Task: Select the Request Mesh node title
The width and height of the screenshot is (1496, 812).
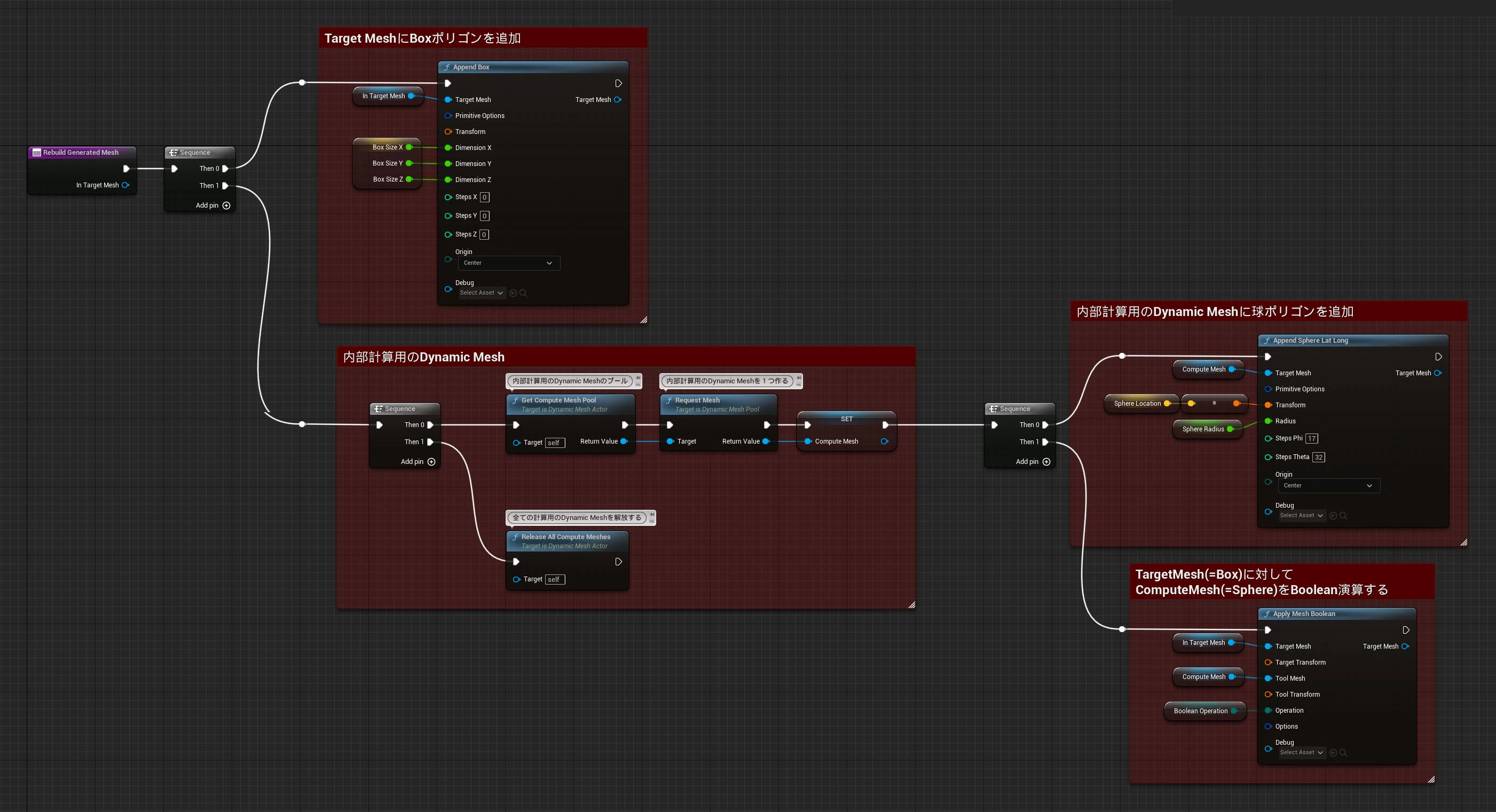Action: pyautogui.click(x=697, y=400)
